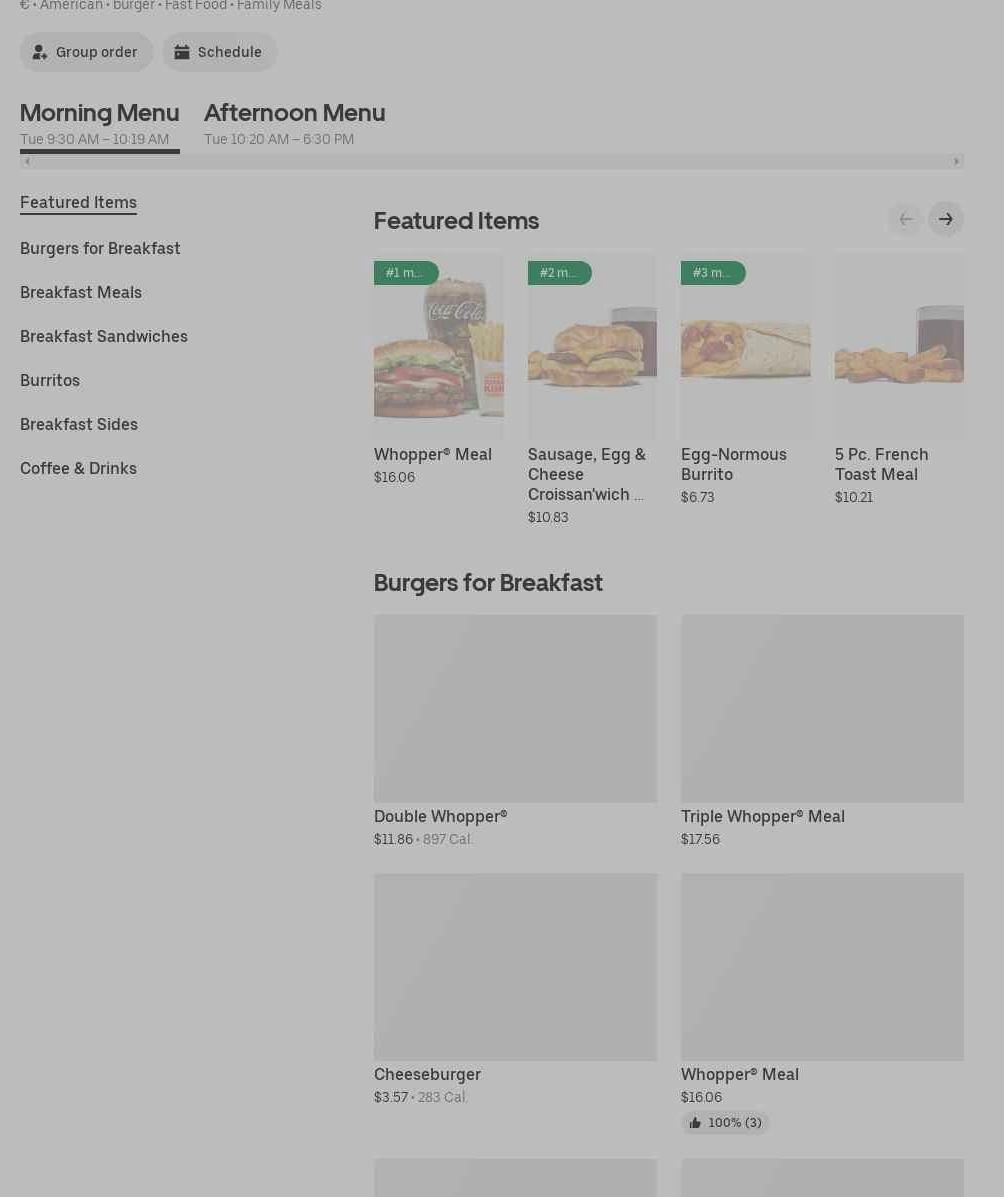Open Breakfast Meals category

pyautogui.click(x=81, y=292)
